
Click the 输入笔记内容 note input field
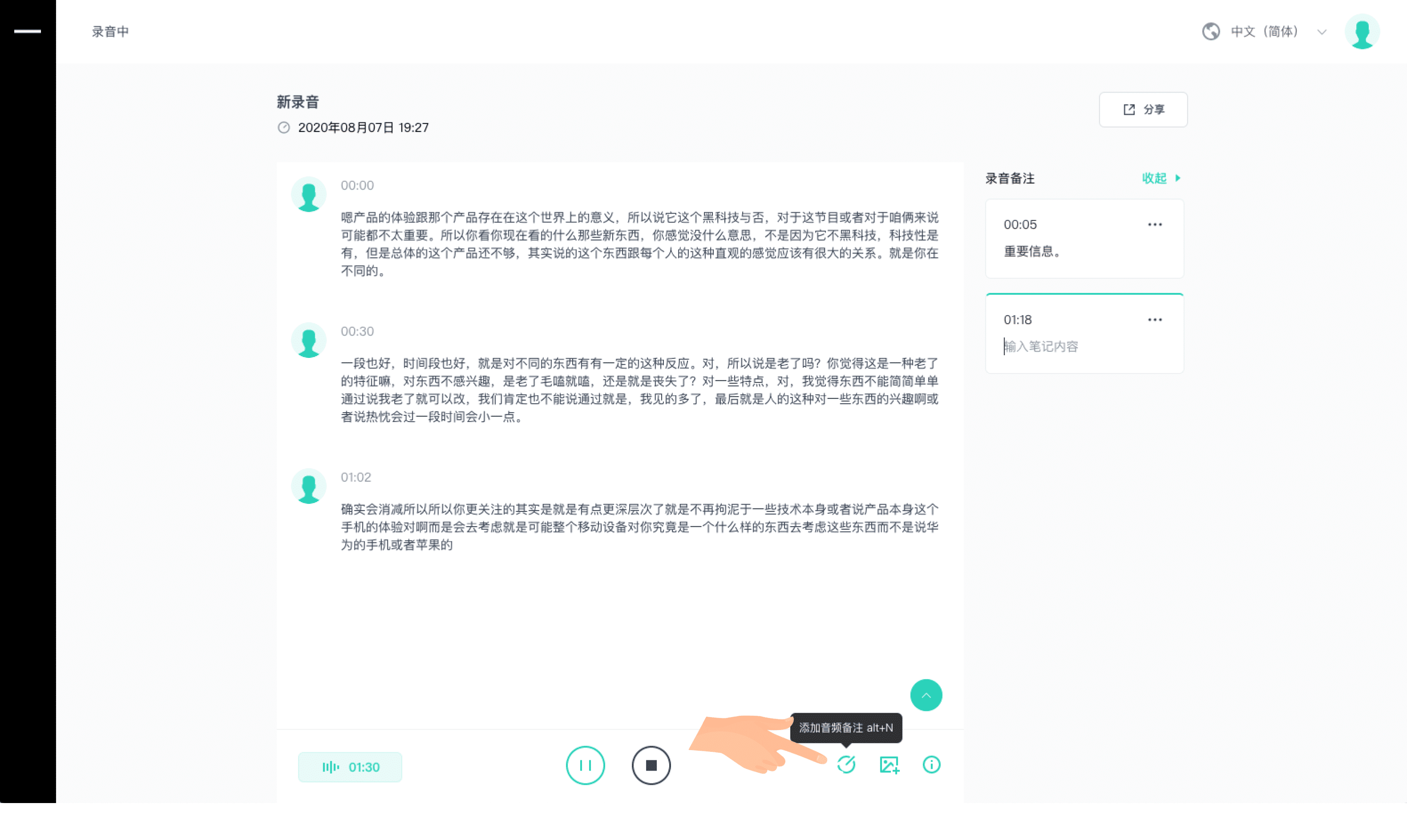(x=1041, y=346)
